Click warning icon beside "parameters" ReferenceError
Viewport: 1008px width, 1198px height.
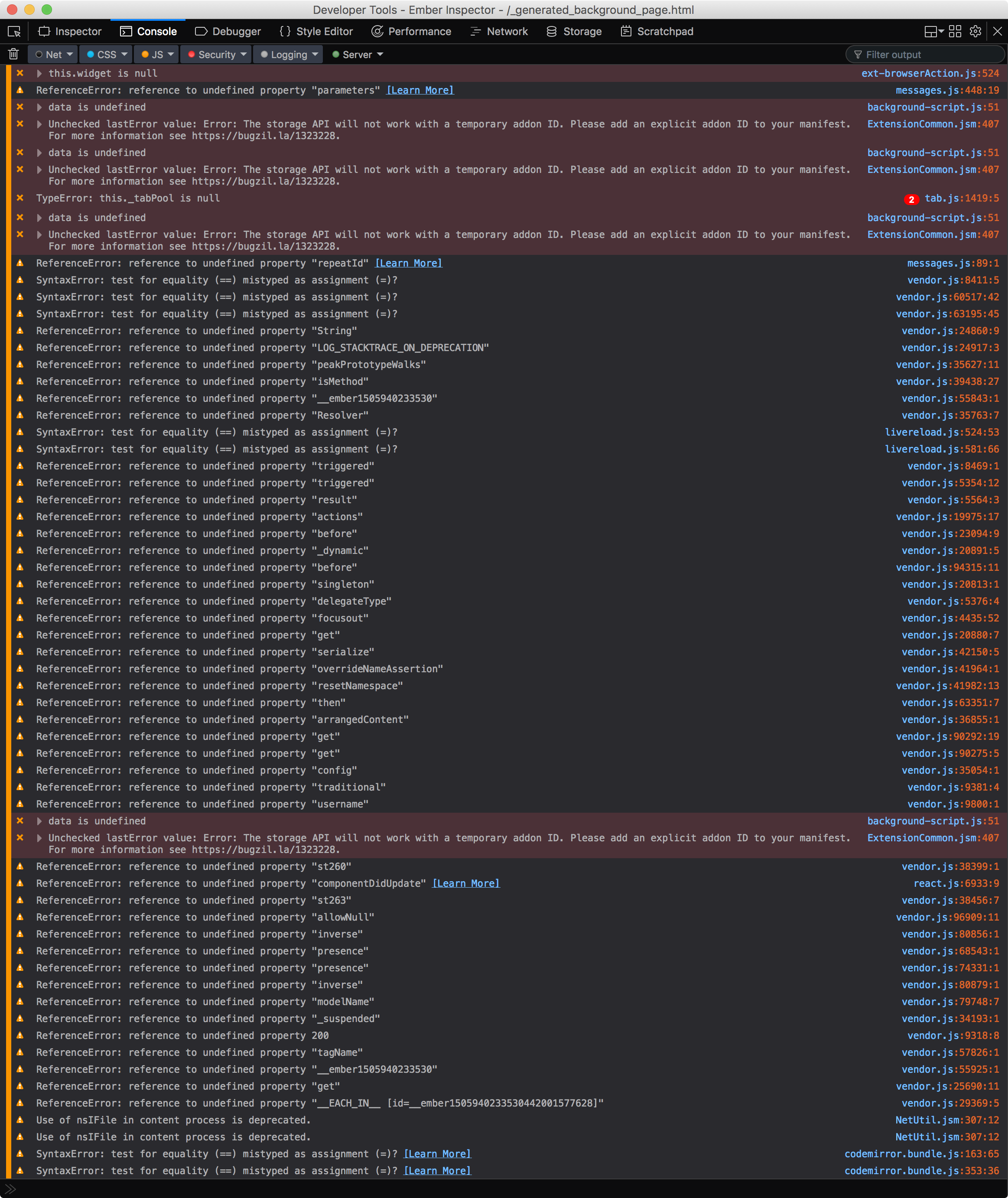20,90
